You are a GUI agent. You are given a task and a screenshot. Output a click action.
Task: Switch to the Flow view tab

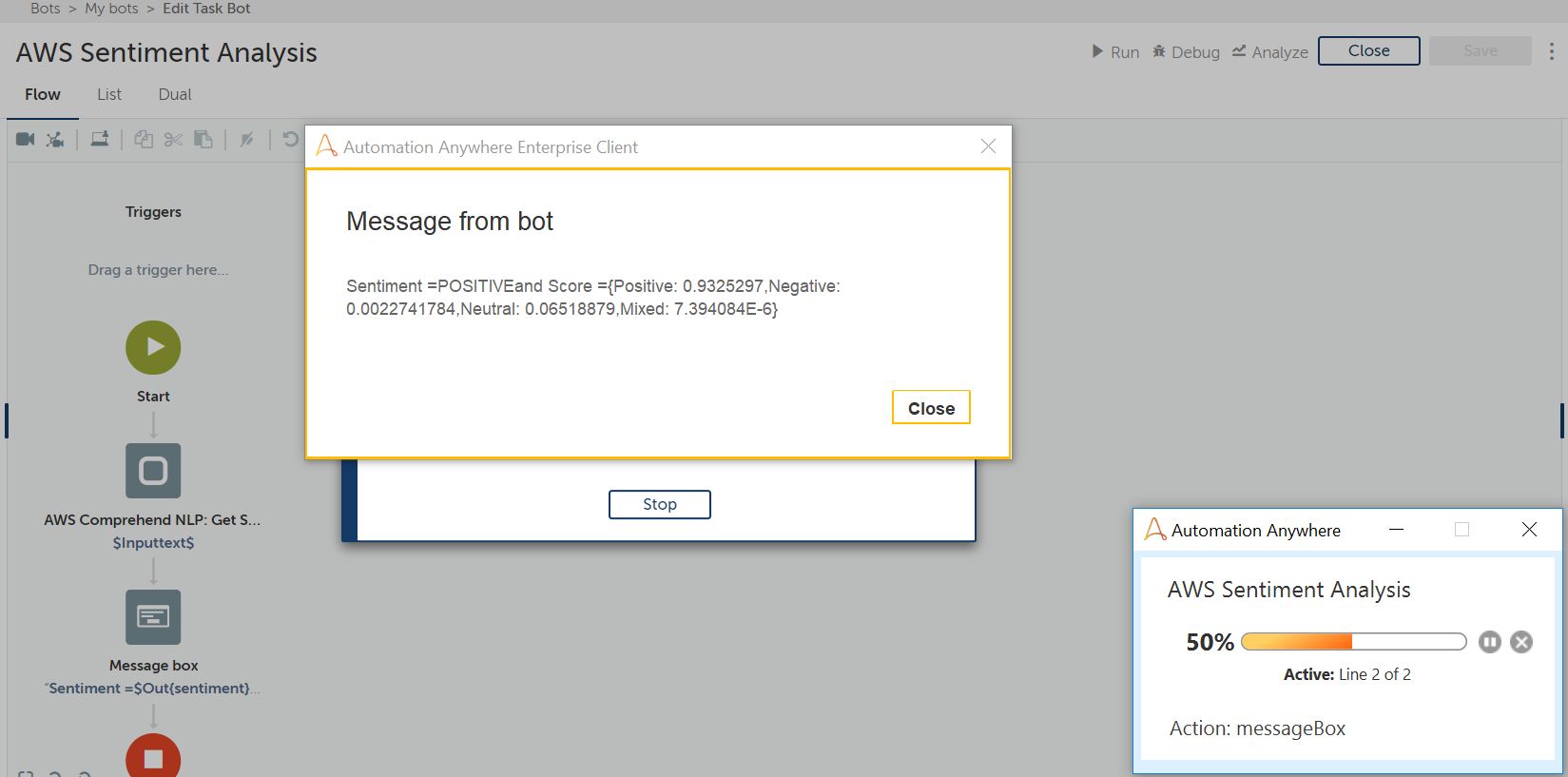(x=43, y=95)
